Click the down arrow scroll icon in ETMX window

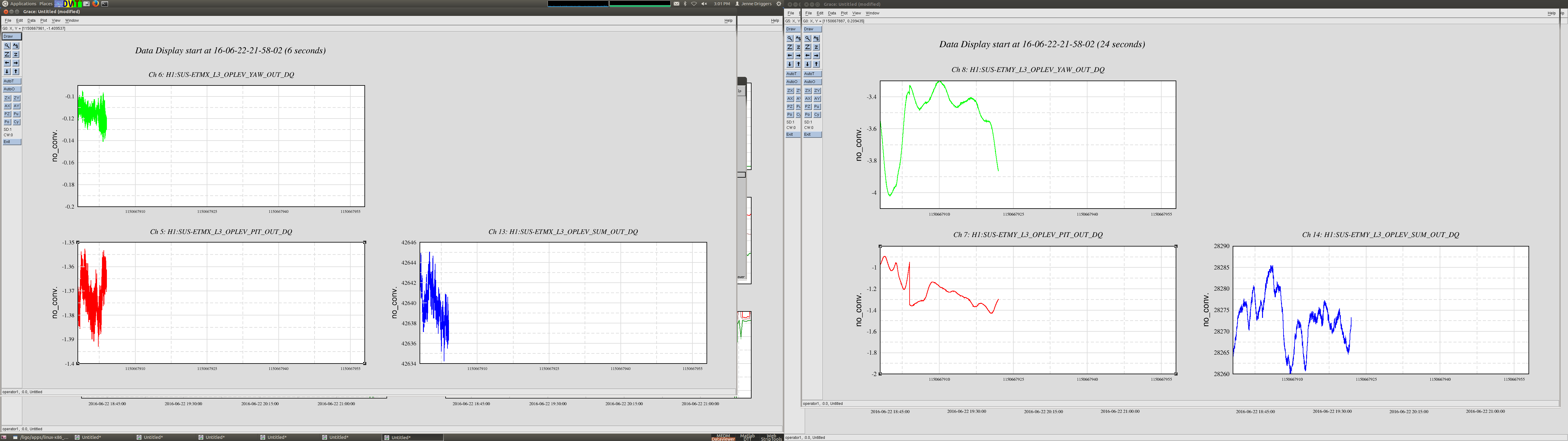(x=7, y=71)
